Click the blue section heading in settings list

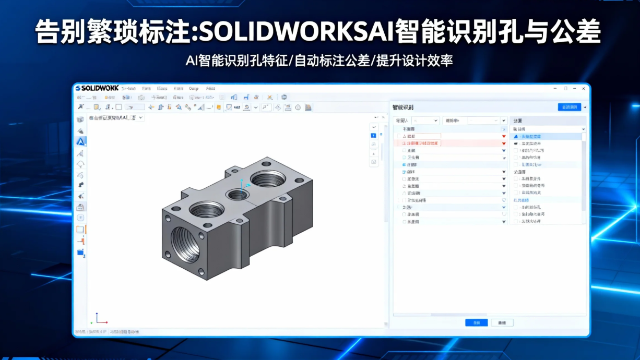[521, 200]
